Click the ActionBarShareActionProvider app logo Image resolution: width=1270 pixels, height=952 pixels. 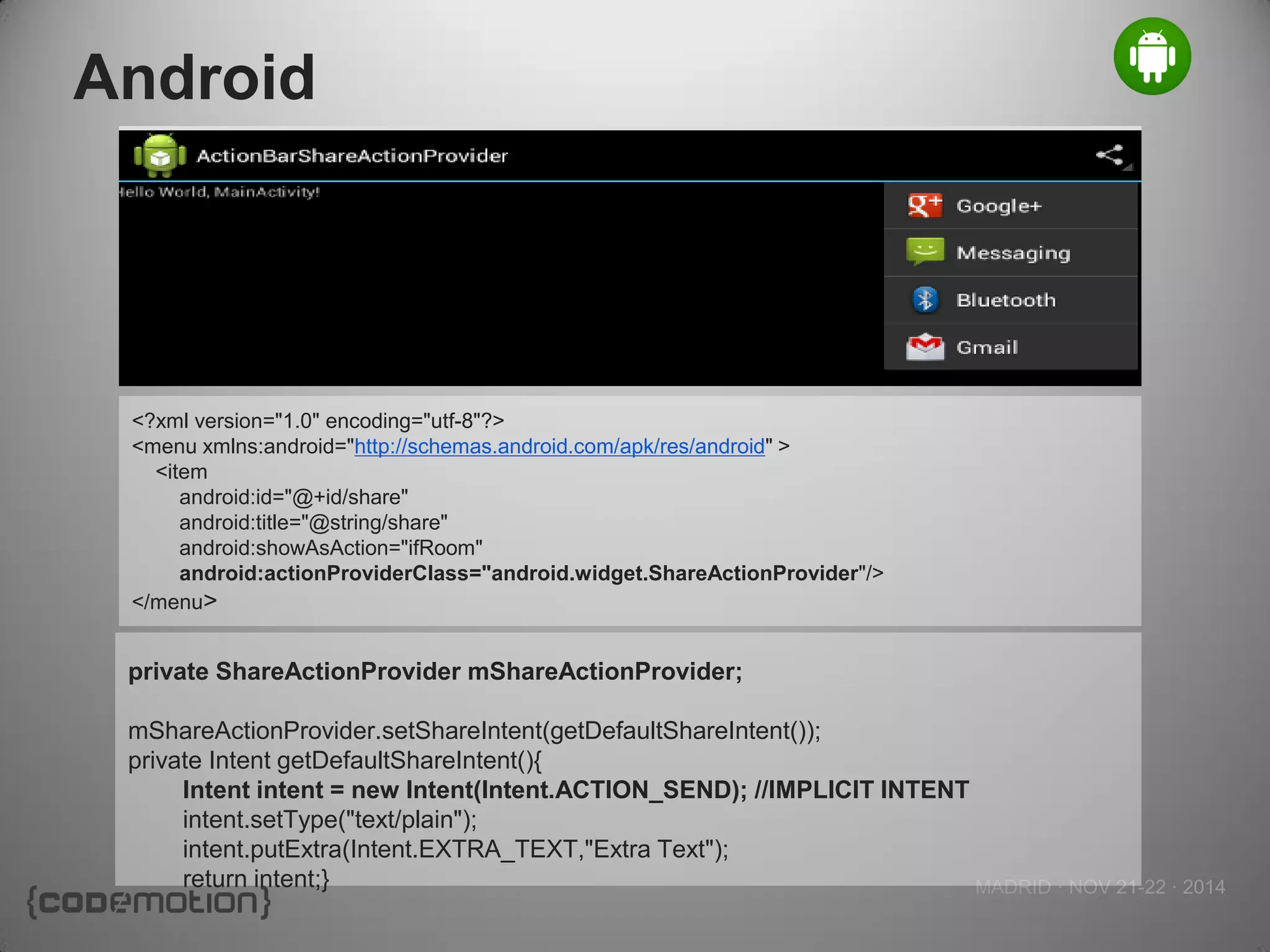pos(160,155)
